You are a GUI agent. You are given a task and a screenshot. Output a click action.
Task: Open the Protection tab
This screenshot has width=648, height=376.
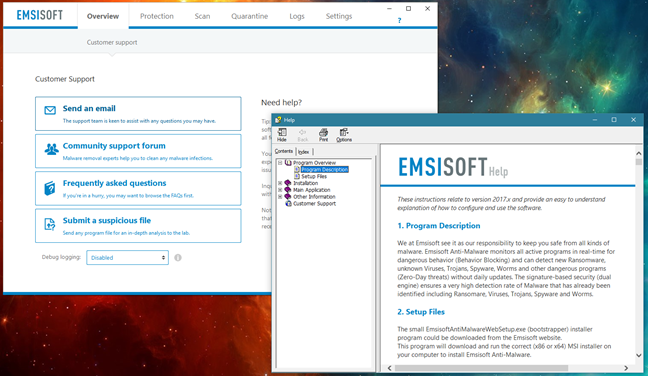pyautogui.click(x=157, y=16)
